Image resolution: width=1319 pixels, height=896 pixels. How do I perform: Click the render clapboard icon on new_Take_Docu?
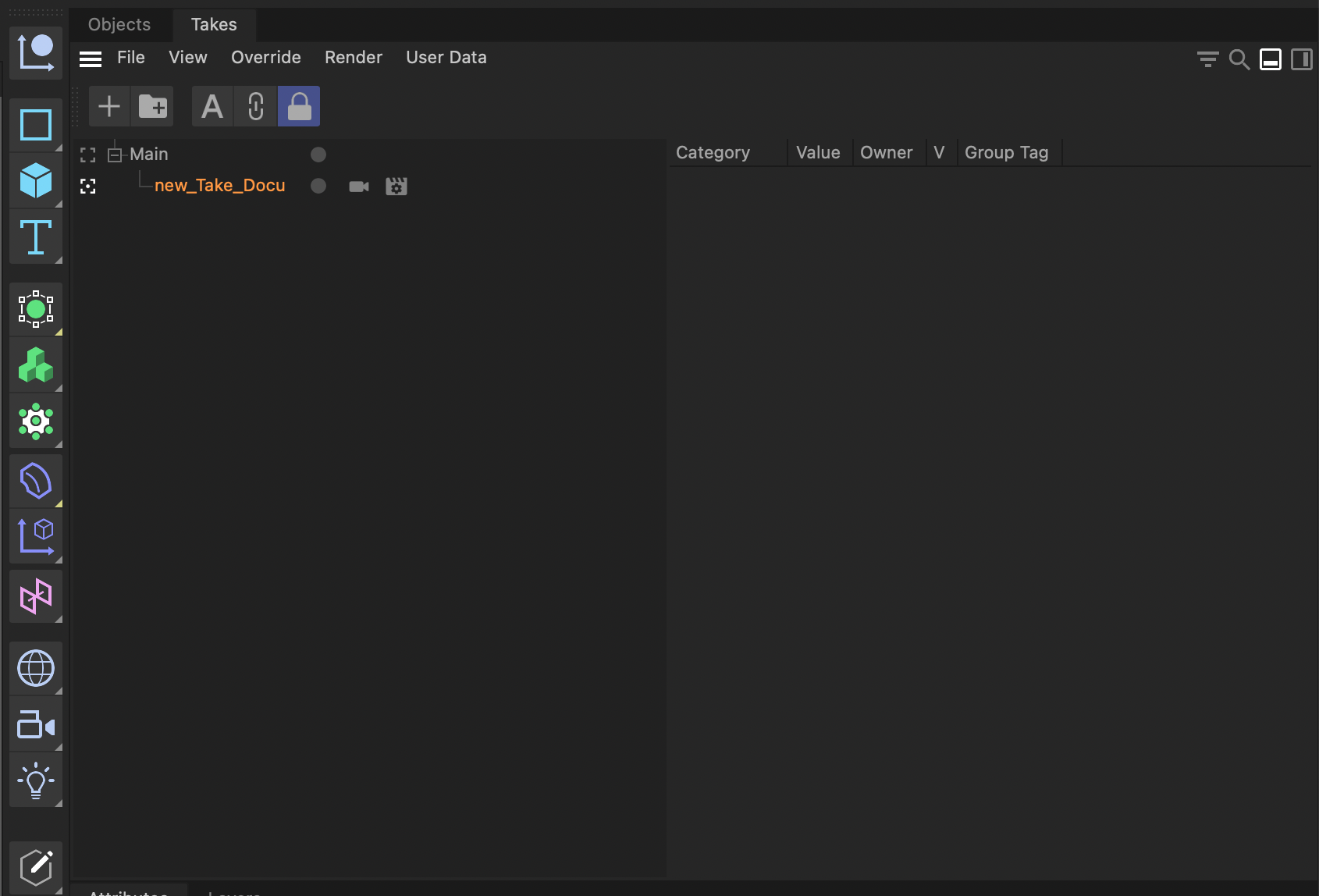click(396, 186)
